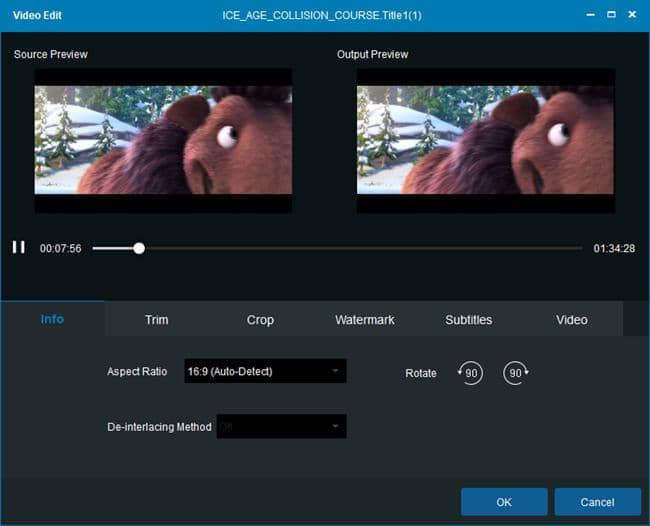This screenshot has width=650, height=526.
Task: Open the Crop tab
Action: coord(260,320)
